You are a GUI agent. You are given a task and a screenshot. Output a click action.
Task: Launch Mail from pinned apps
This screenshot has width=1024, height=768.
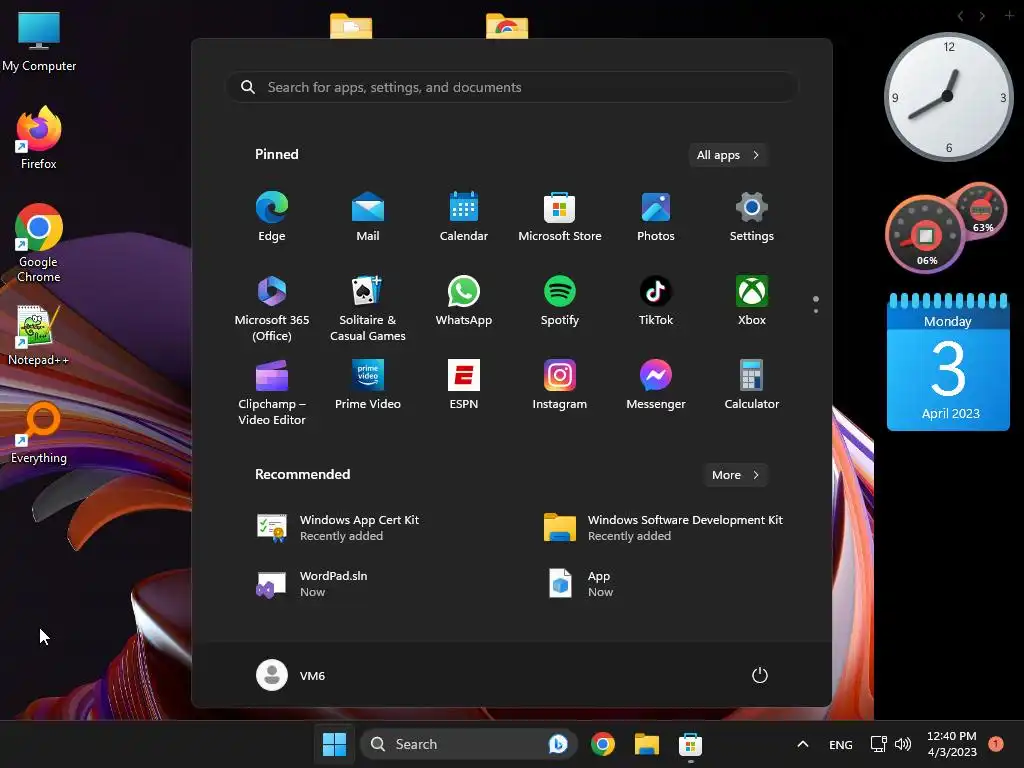(368, 217)
